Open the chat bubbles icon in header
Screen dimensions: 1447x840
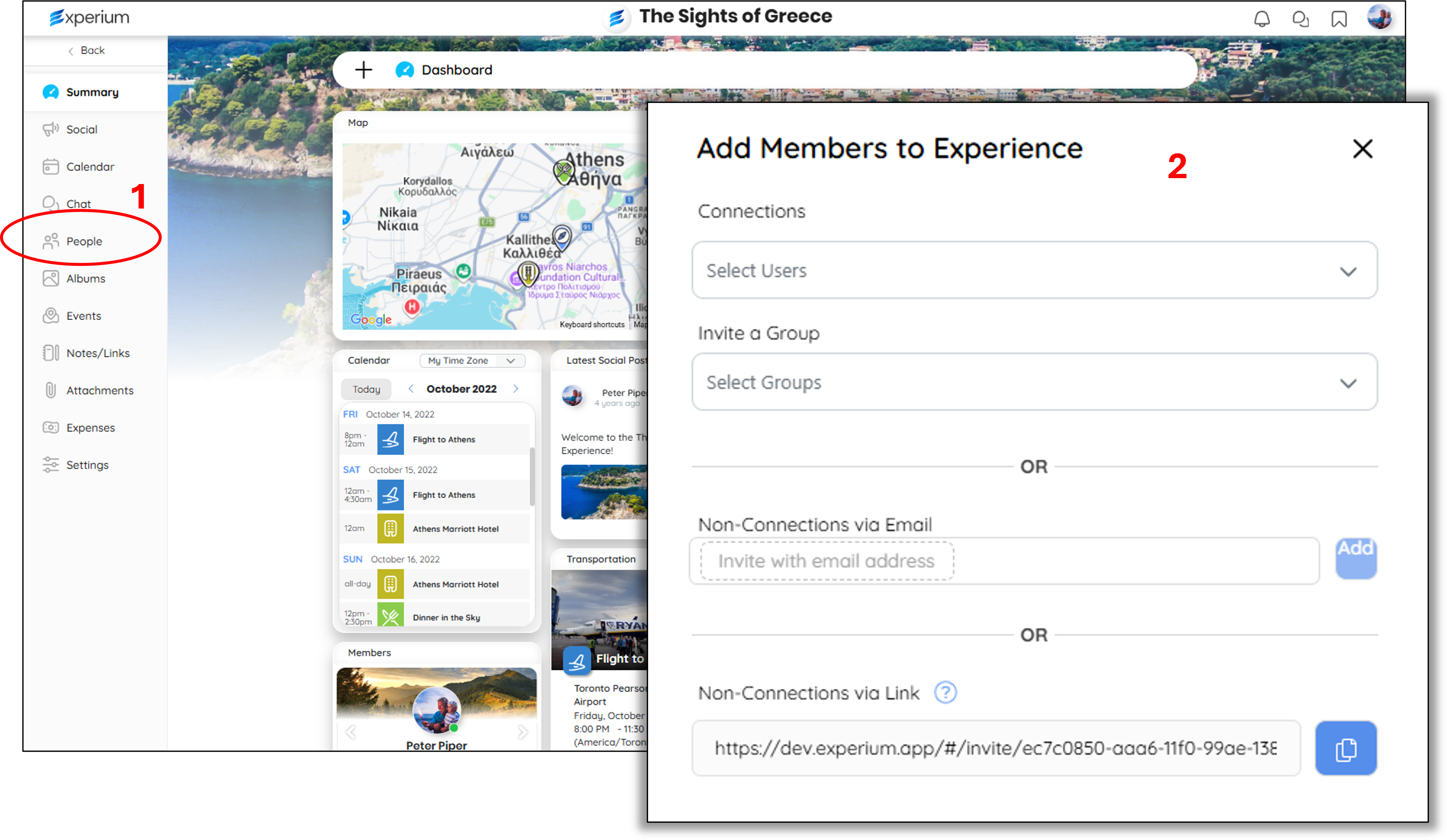1300,19
